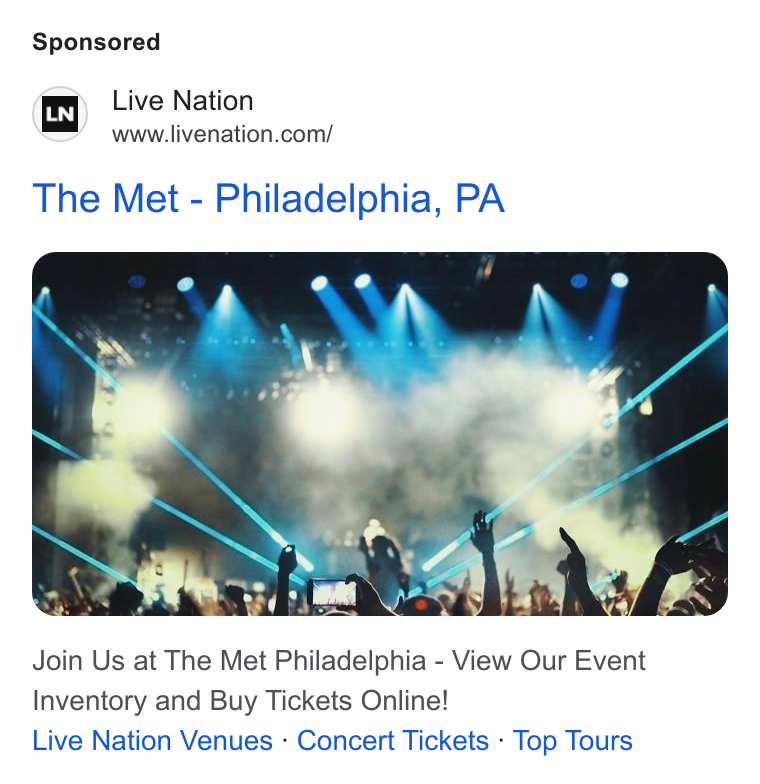The width and height of the screenshot is (760, 784).
Task: Click the Live Nation LN logo icon
Action: [60, 114]
